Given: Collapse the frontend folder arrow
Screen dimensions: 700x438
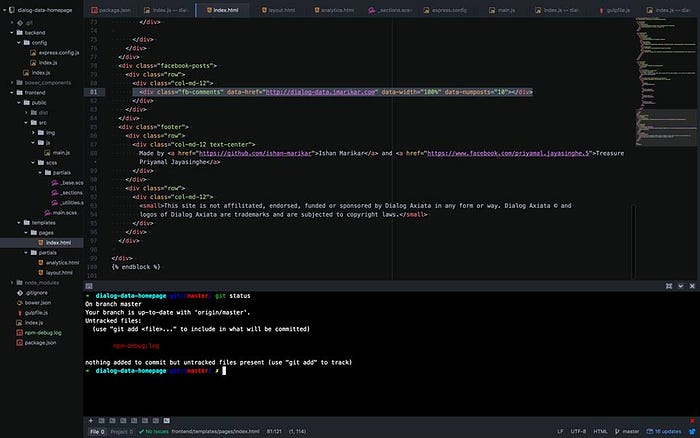Looking at the screenshot, I should click(x=12, y=92).
